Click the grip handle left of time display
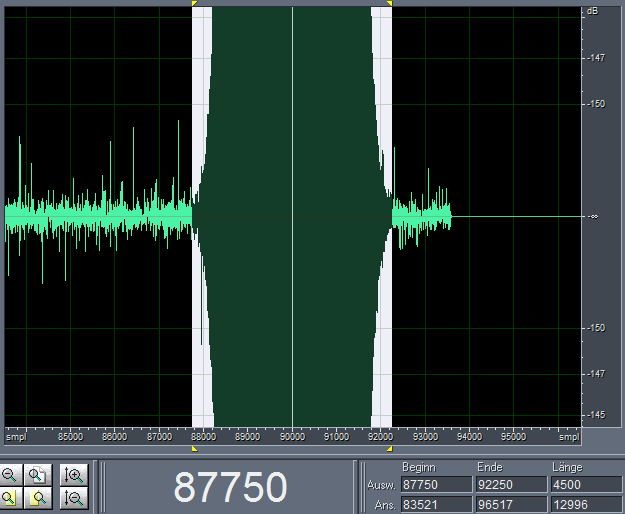The image size is (625, 514). click(102, 487)
